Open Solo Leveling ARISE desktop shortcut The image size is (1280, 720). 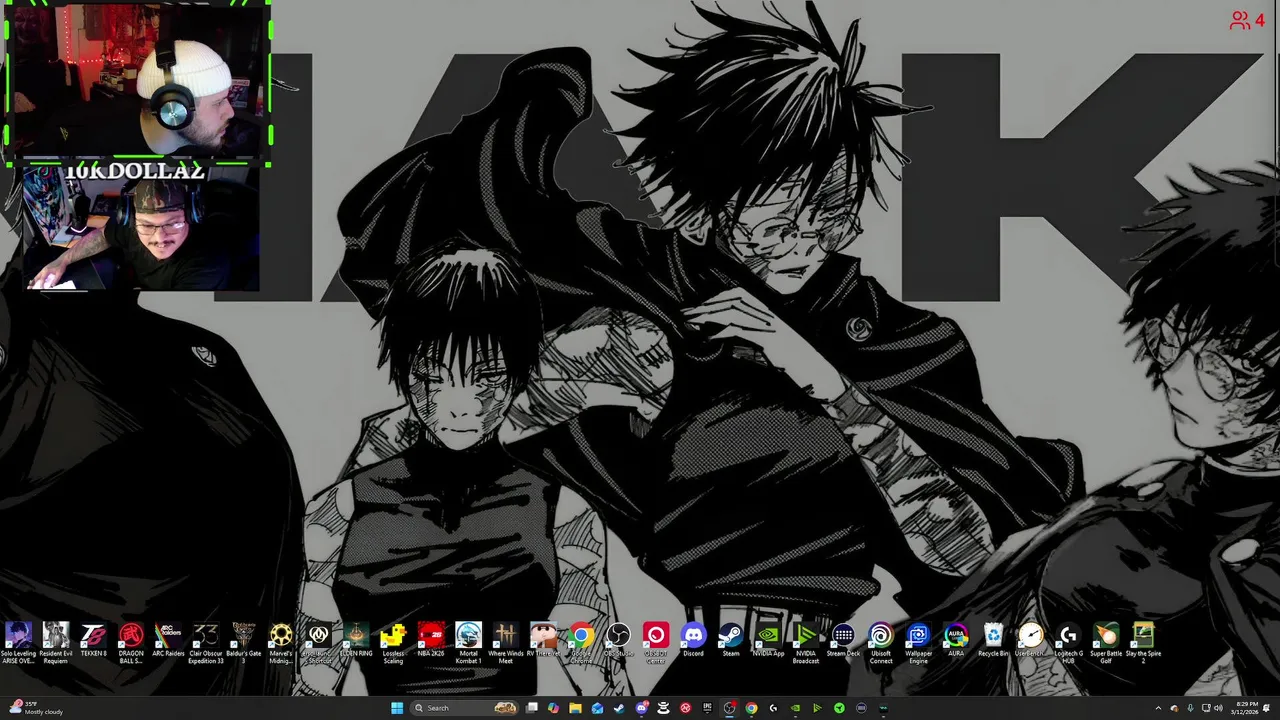(x=18, y=642)
